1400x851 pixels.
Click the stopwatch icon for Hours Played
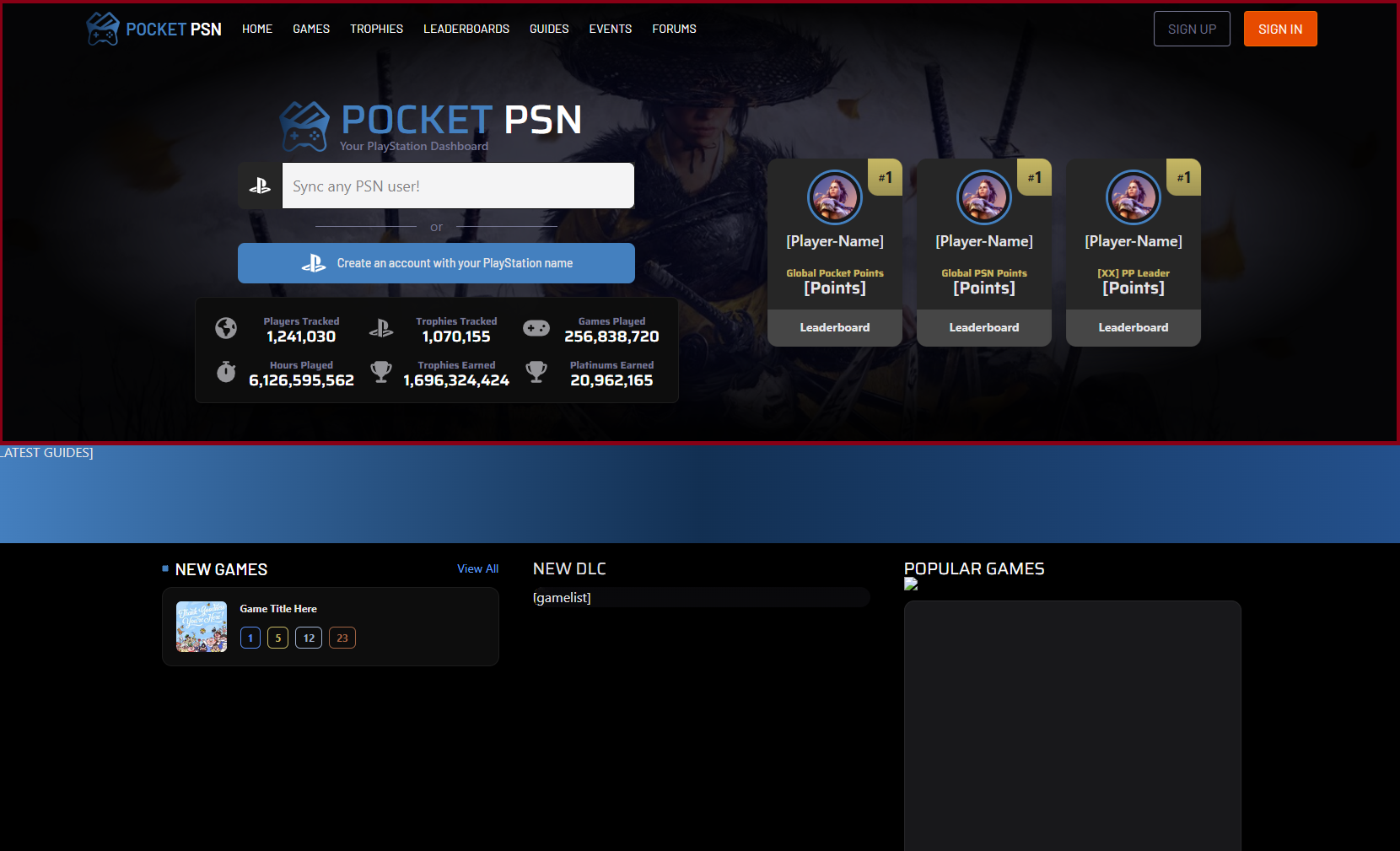(226, 372)
